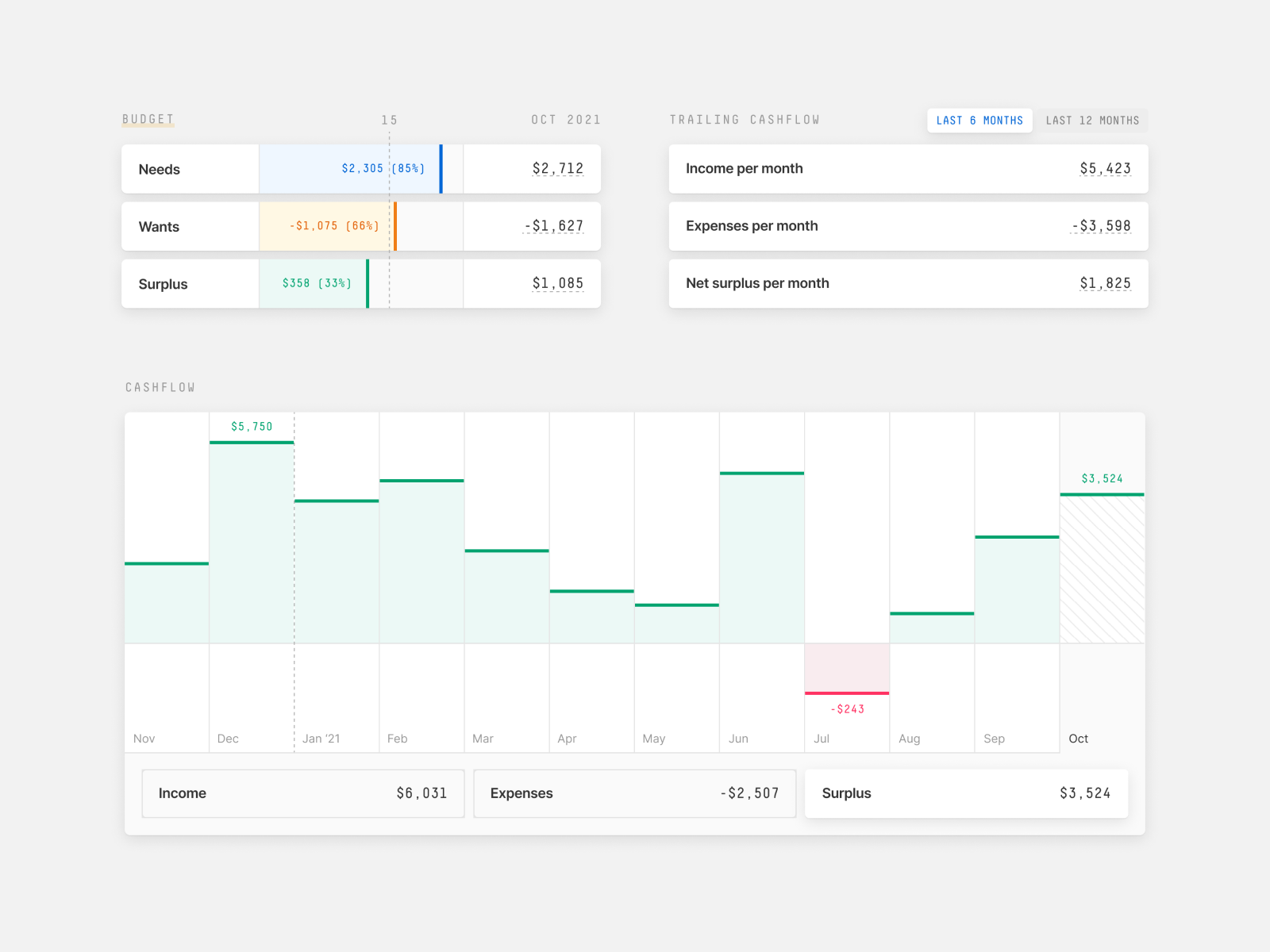The width and height of the screenshot is (1270, 952).
Task: Switch to Last 6 Months view
Action: (979, 121)
